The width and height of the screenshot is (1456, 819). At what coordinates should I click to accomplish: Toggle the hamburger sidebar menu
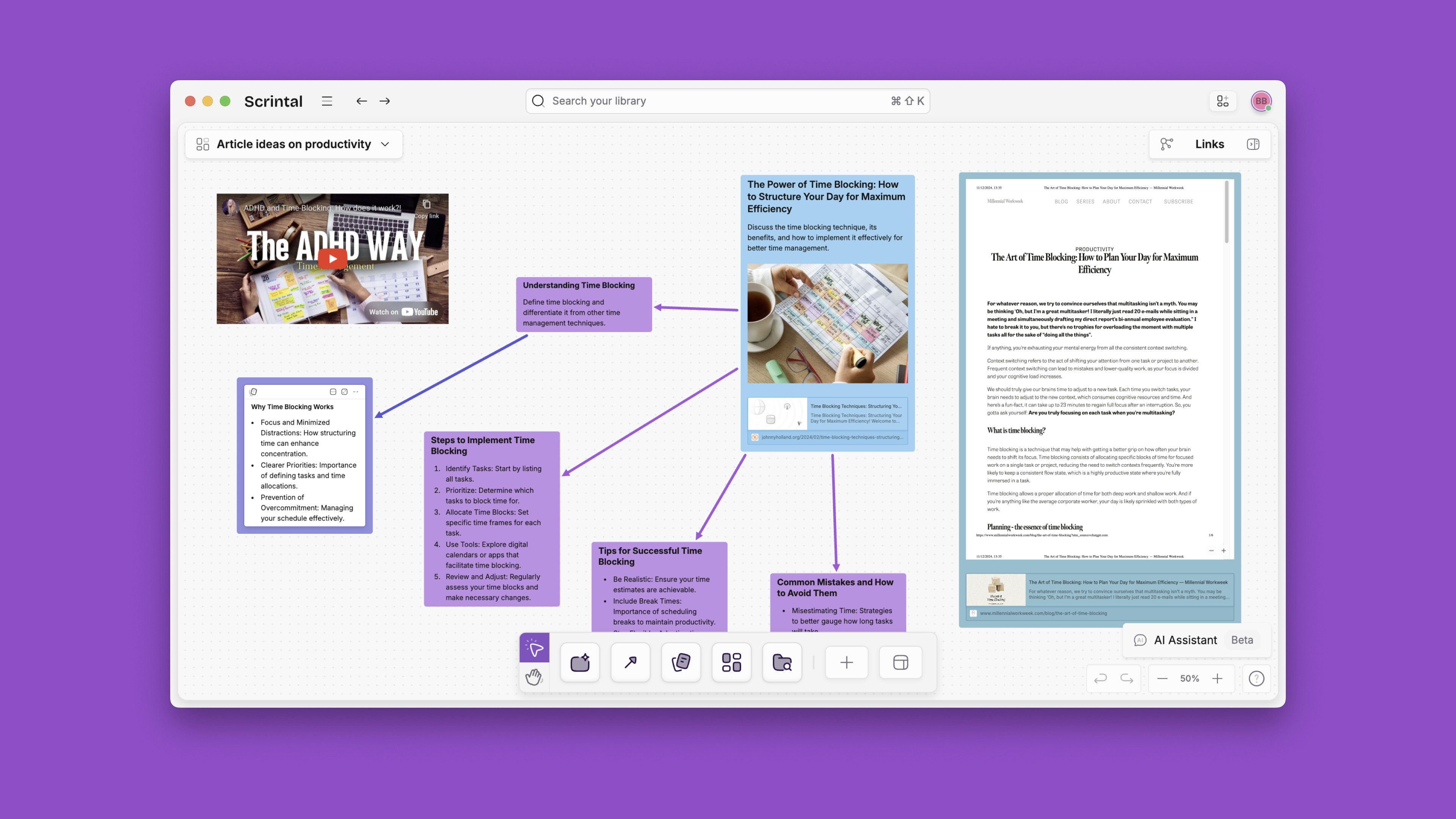tap(327, 101)
